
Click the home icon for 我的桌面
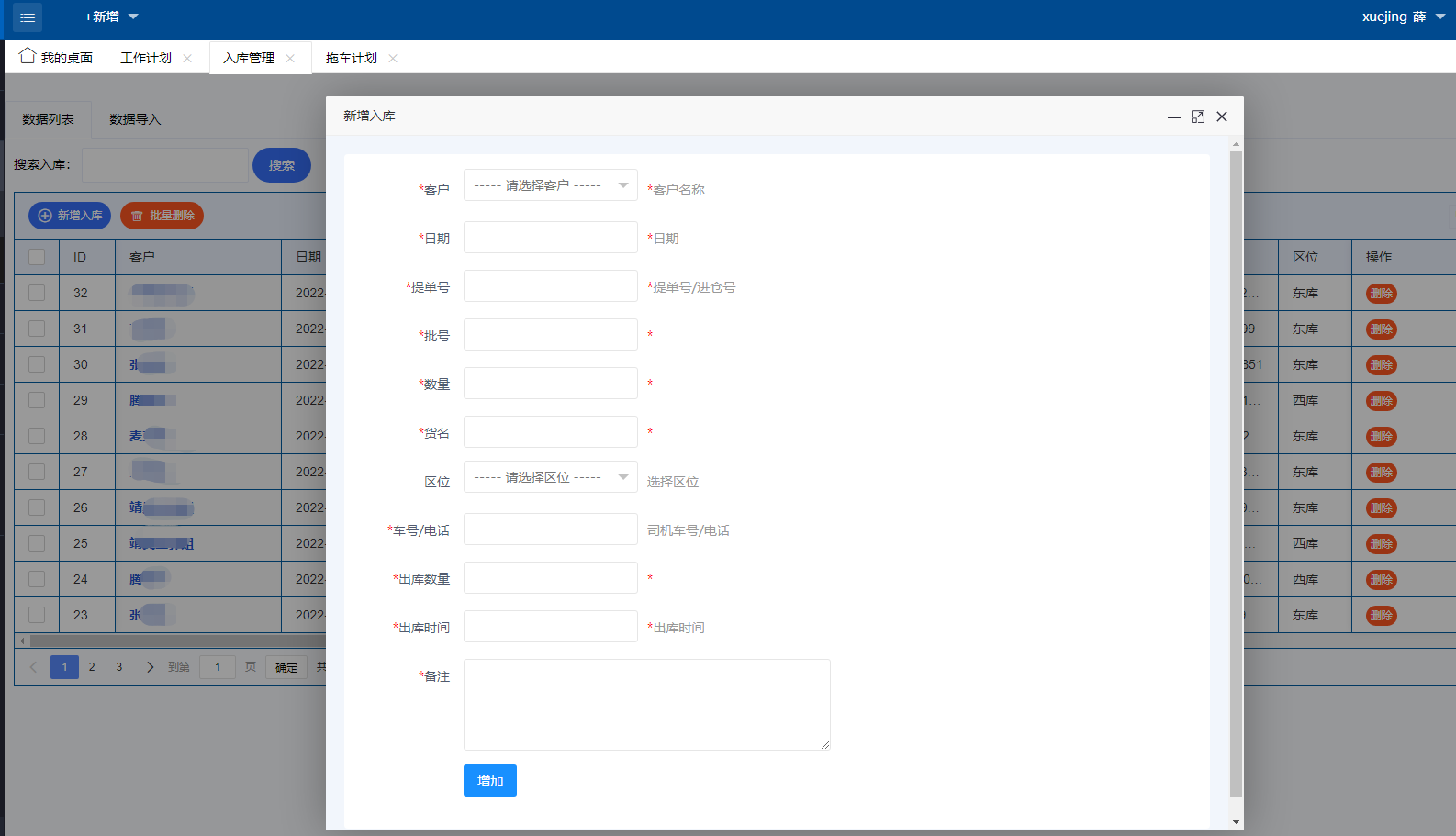[x=28, y=56]
